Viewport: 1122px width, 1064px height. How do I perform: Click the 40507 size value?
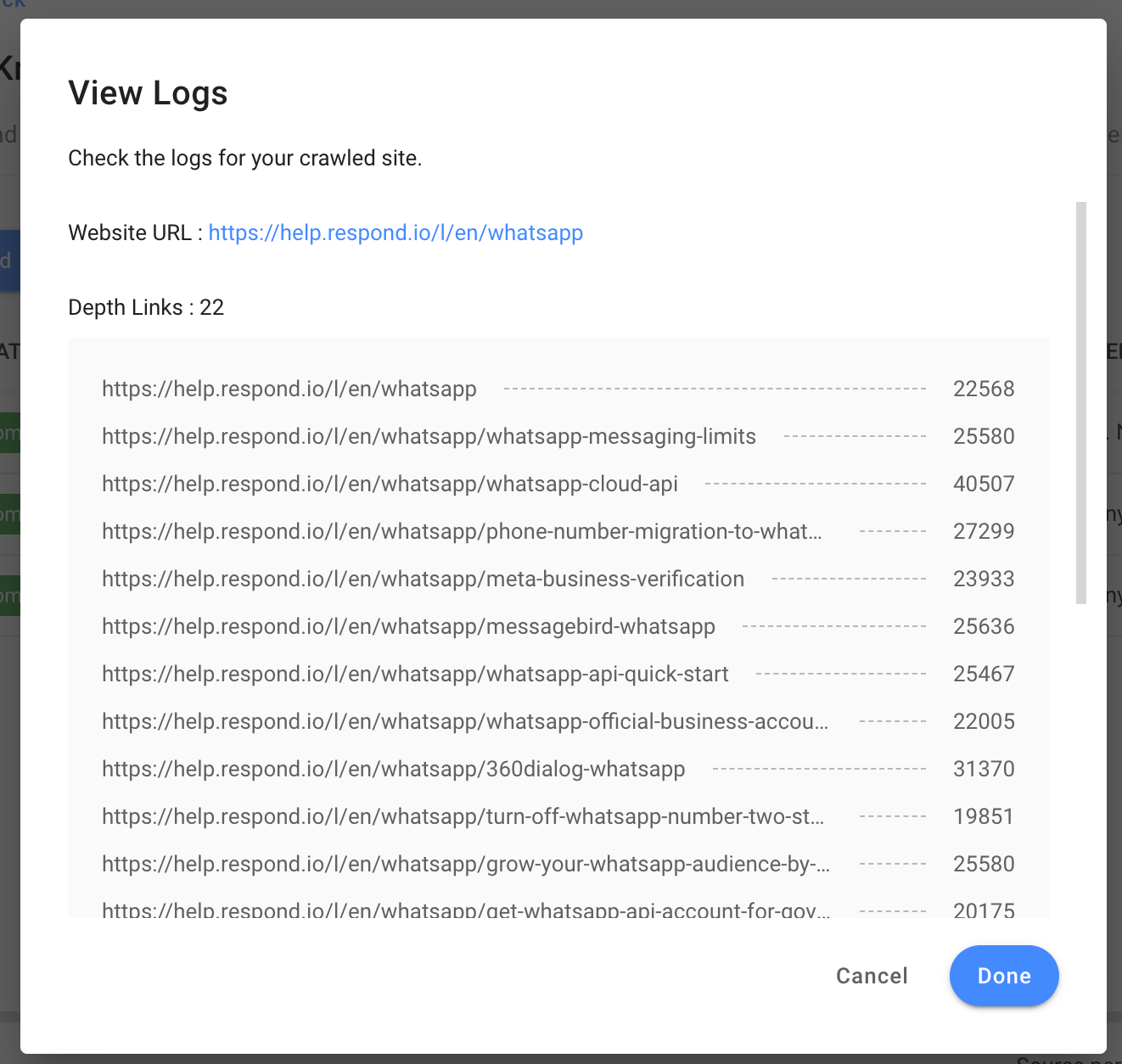point(984,484)
